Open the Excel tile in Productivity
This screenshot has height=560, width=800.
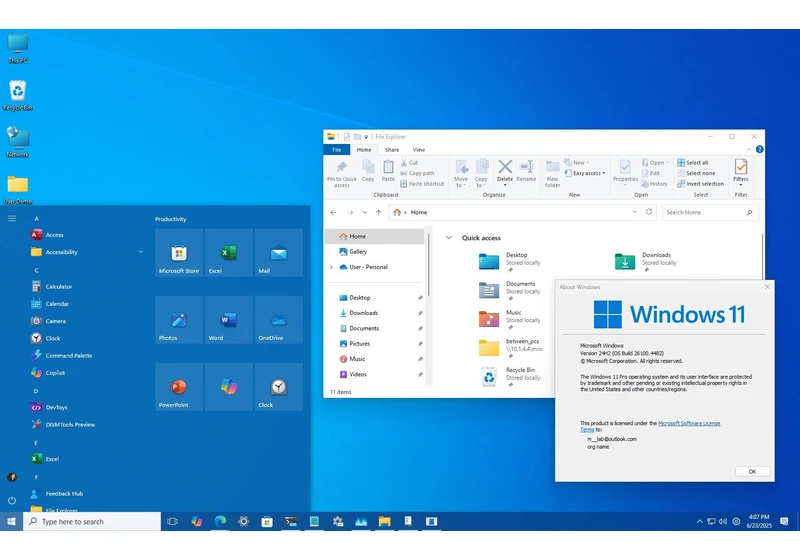229,252
